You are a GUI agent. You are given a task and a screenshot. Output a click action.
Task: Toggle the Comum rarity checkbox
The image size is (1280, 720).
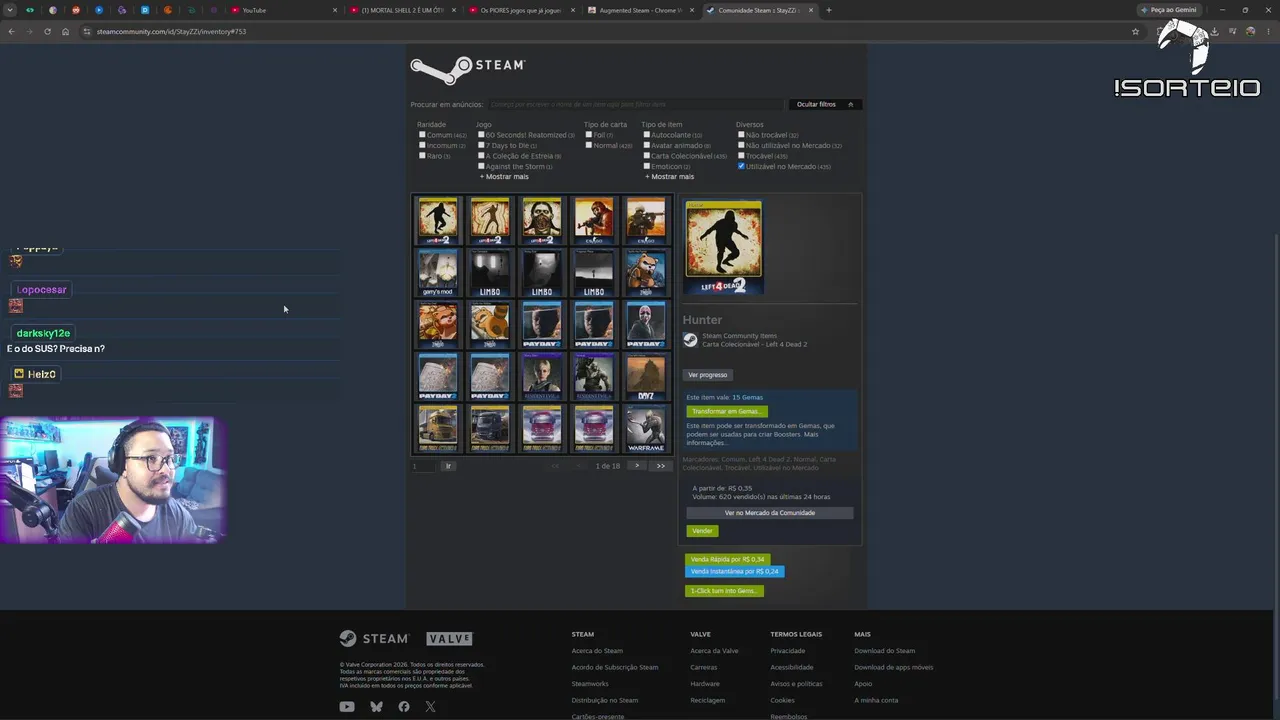(422, 134)
